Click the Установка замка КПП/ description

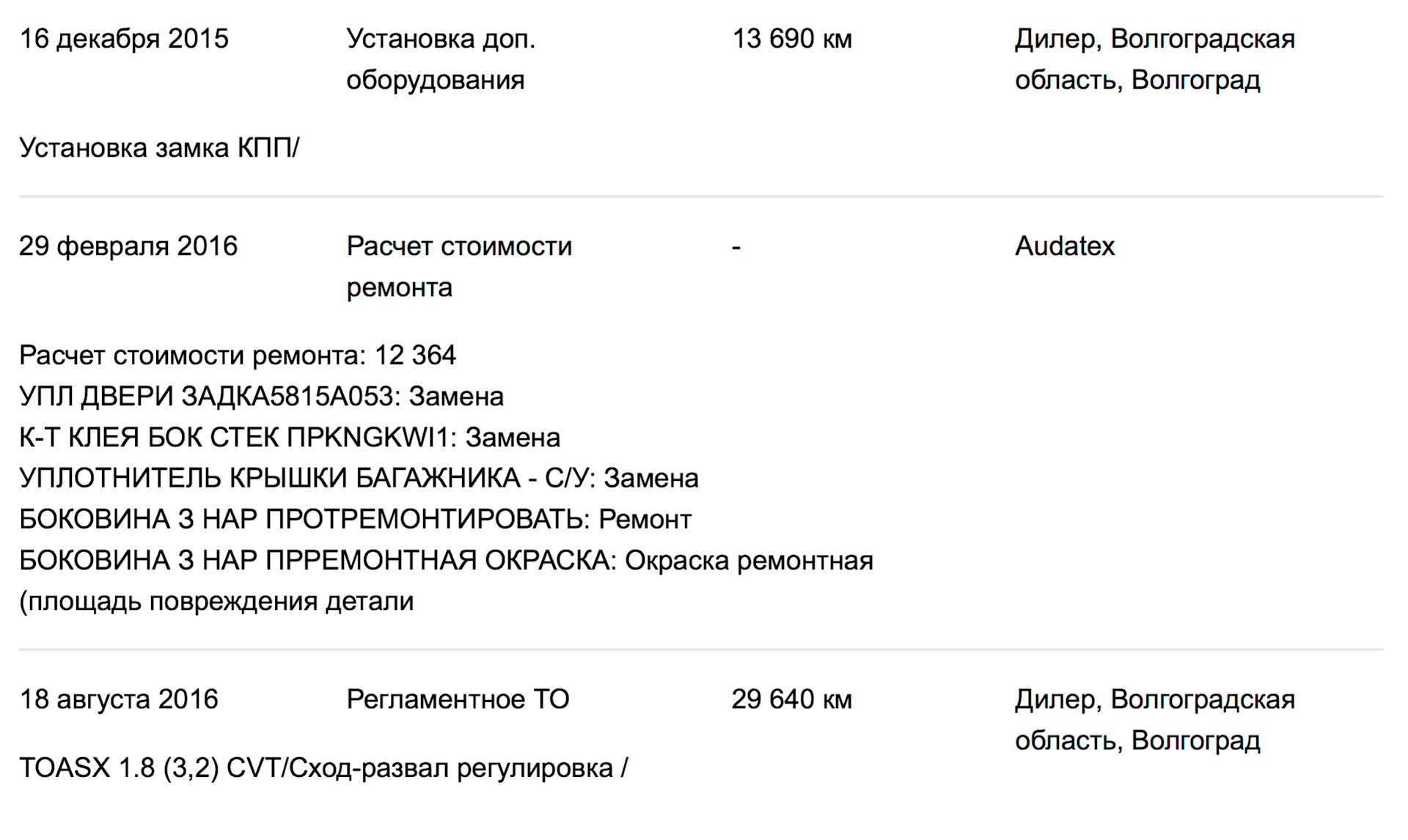click(159, 148)
